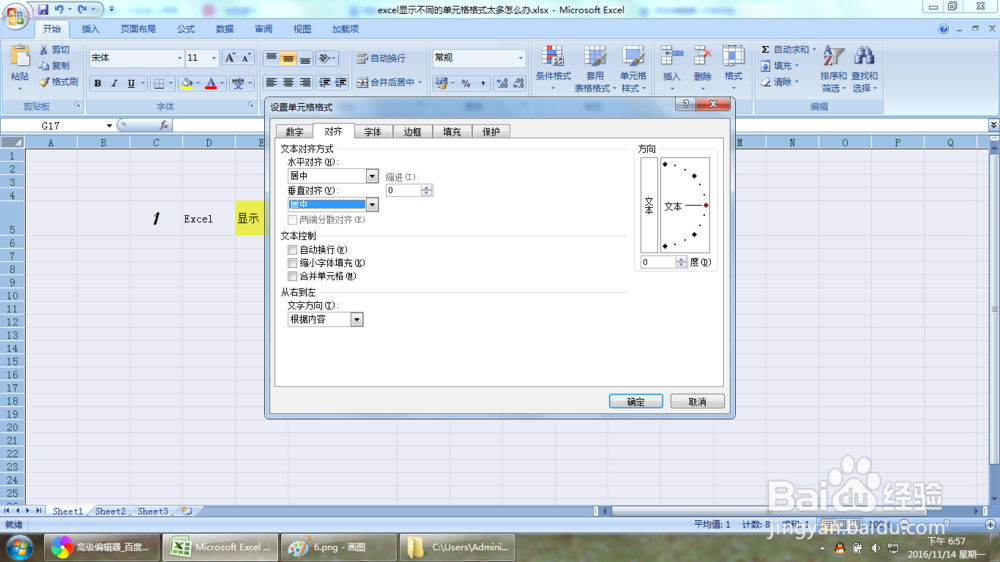The width and height of the screenshot is (1000, 562).
Task: Open the 垂直对齐 dropdown
Action: [x=372, y=204]
